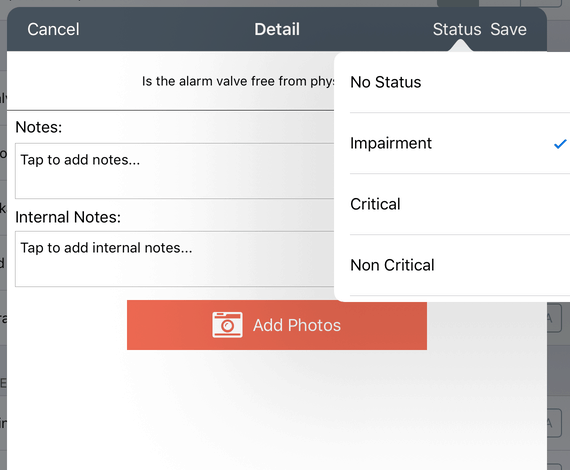Click the blue checkmark beside Impairment
The image size is (570, 470).
click(560, 144)
